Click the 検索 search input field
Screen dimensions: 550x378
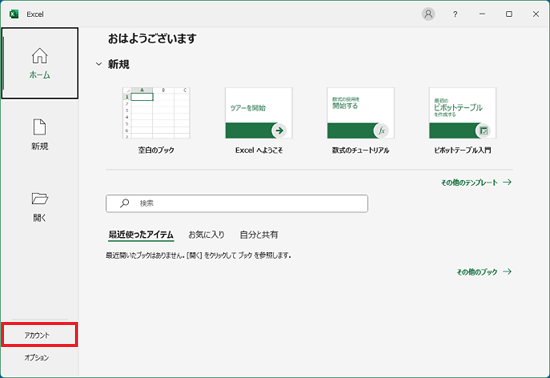click(x=237, y=203)
